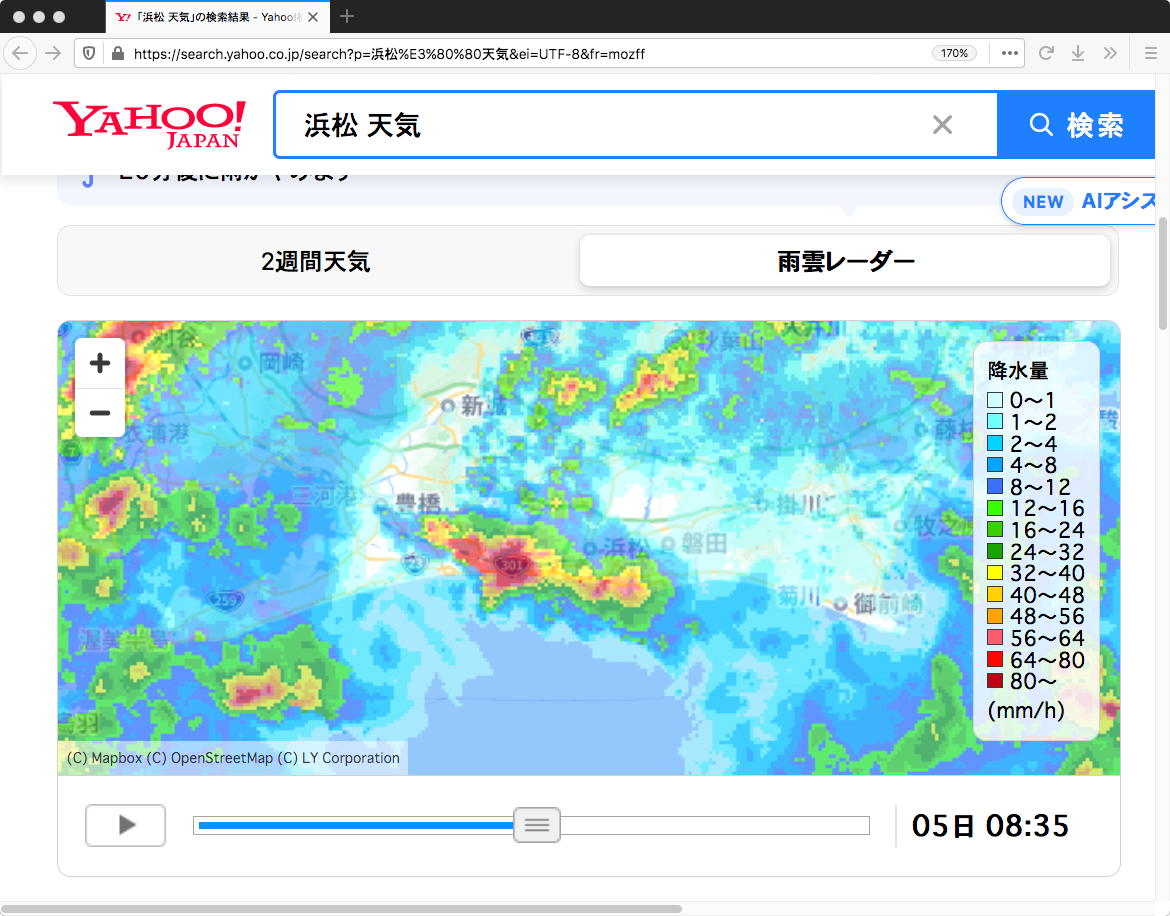Image resolution: width=1170 pixels, height=916 pixels.
Task: Open the tracking protection shield icon
Action: point(89,53)
